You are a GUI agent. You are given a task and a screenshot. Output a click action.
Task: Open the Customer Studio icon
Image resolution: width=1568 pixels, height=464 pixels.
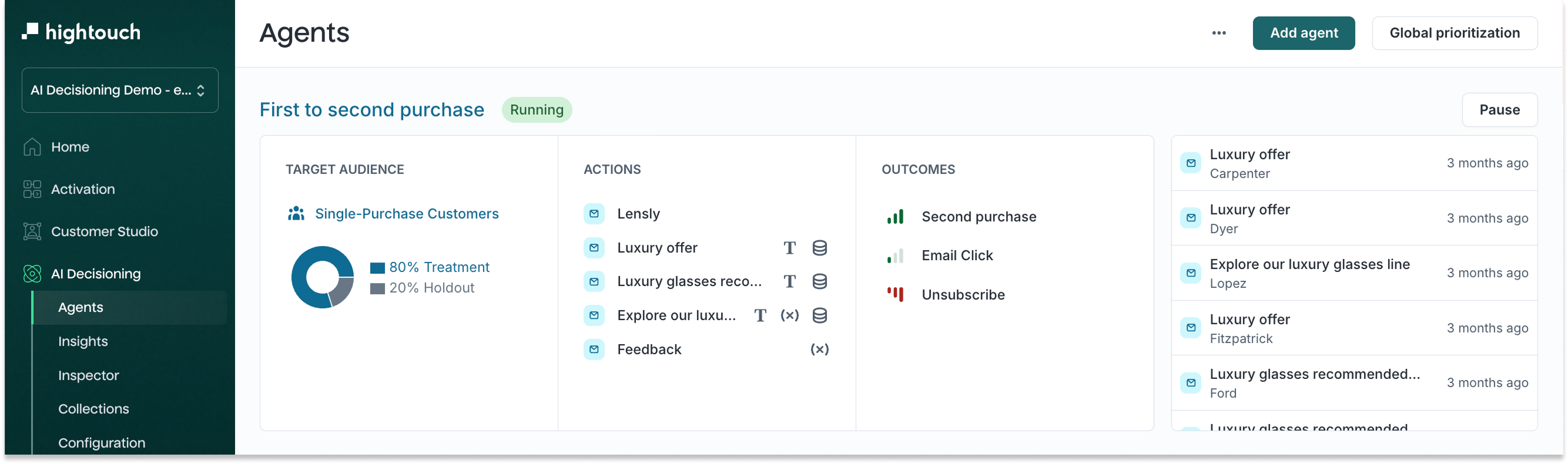coord(32,231)
